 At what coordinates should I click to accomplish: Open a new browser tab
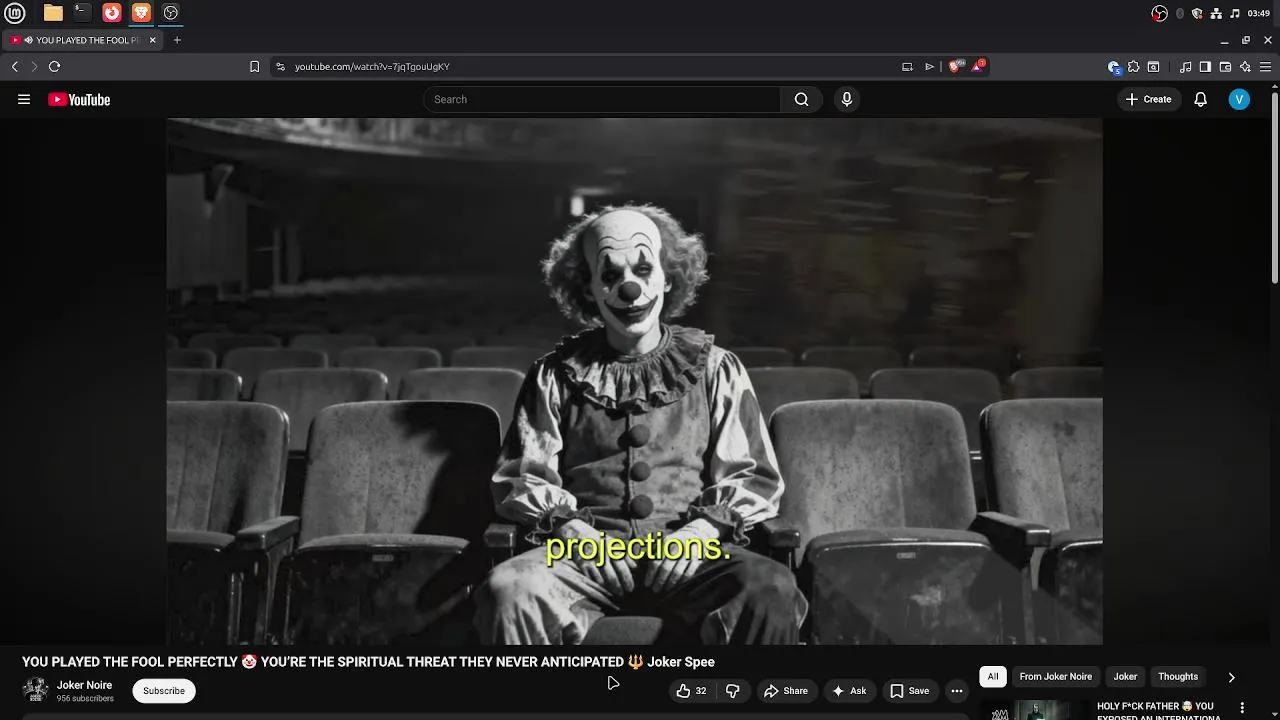(x=177, y=40)
